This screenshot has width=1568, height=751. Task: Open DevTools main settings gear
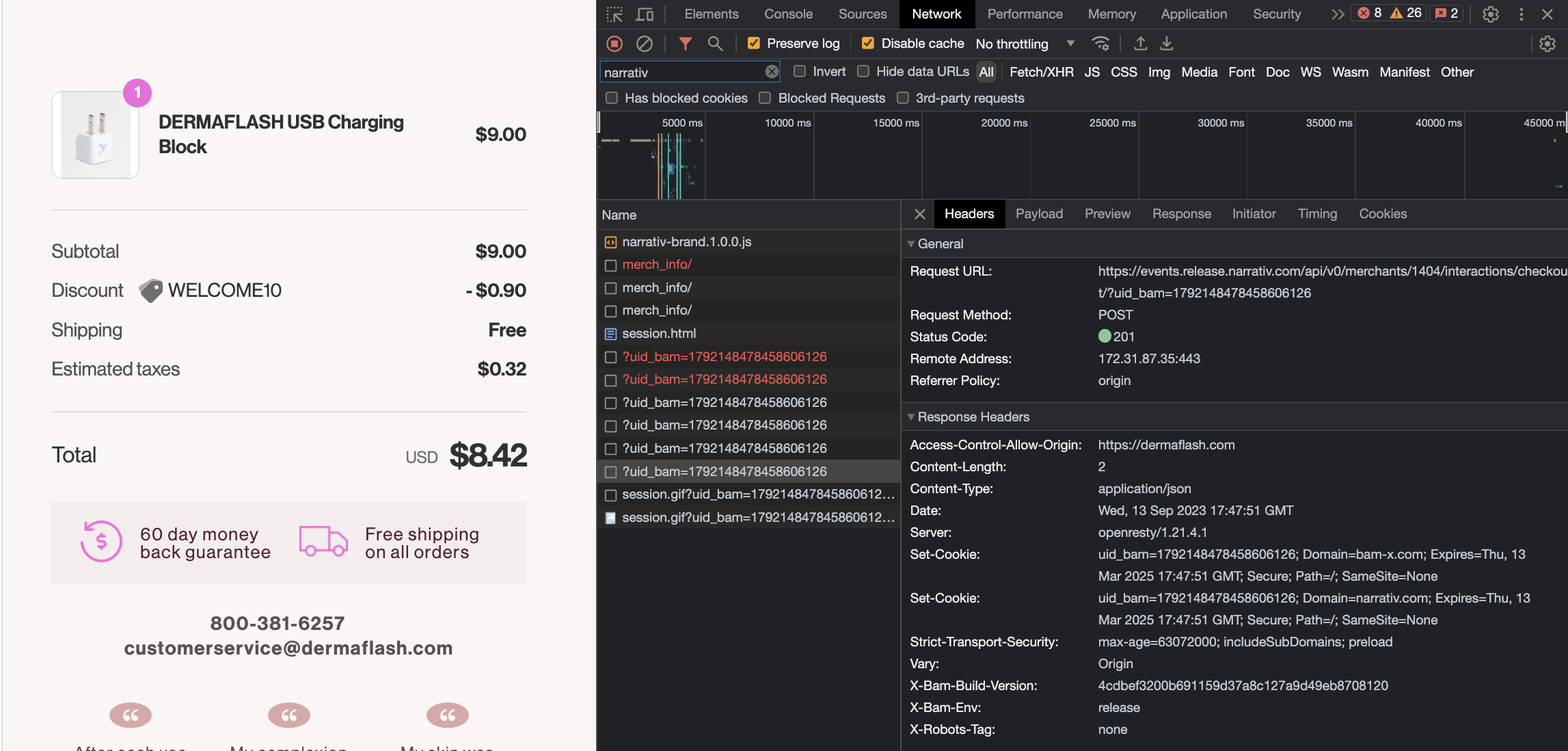point(1491,14)
